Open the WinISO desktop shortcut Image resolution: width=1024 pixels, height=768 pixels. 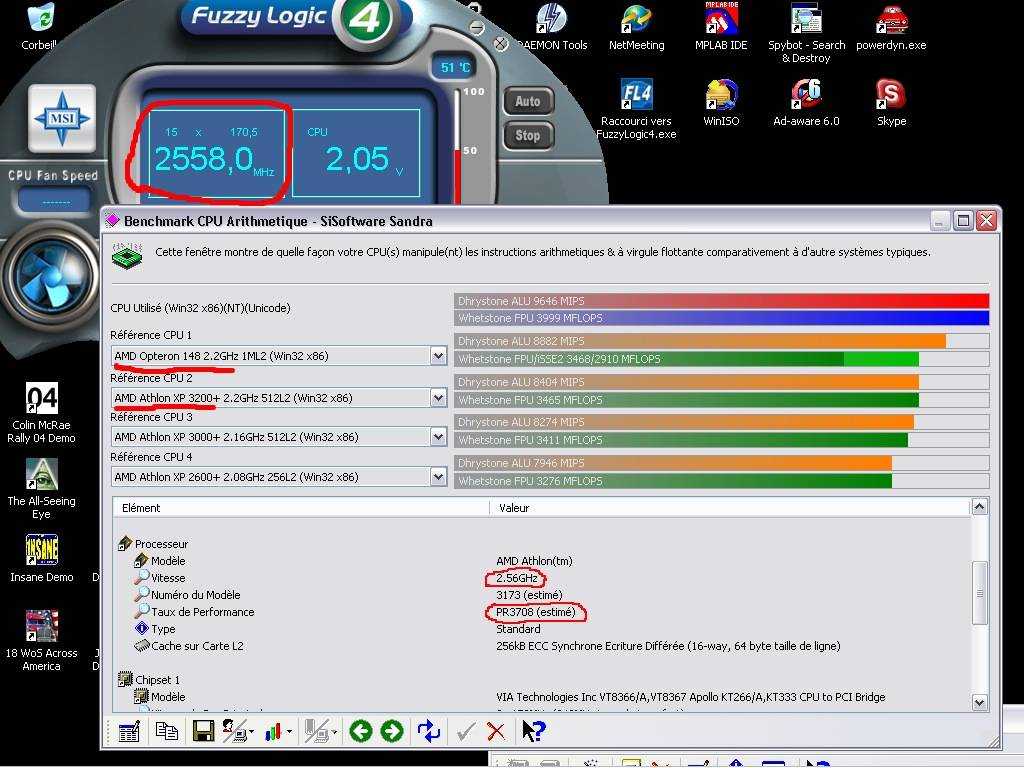(x=721, y=103)
